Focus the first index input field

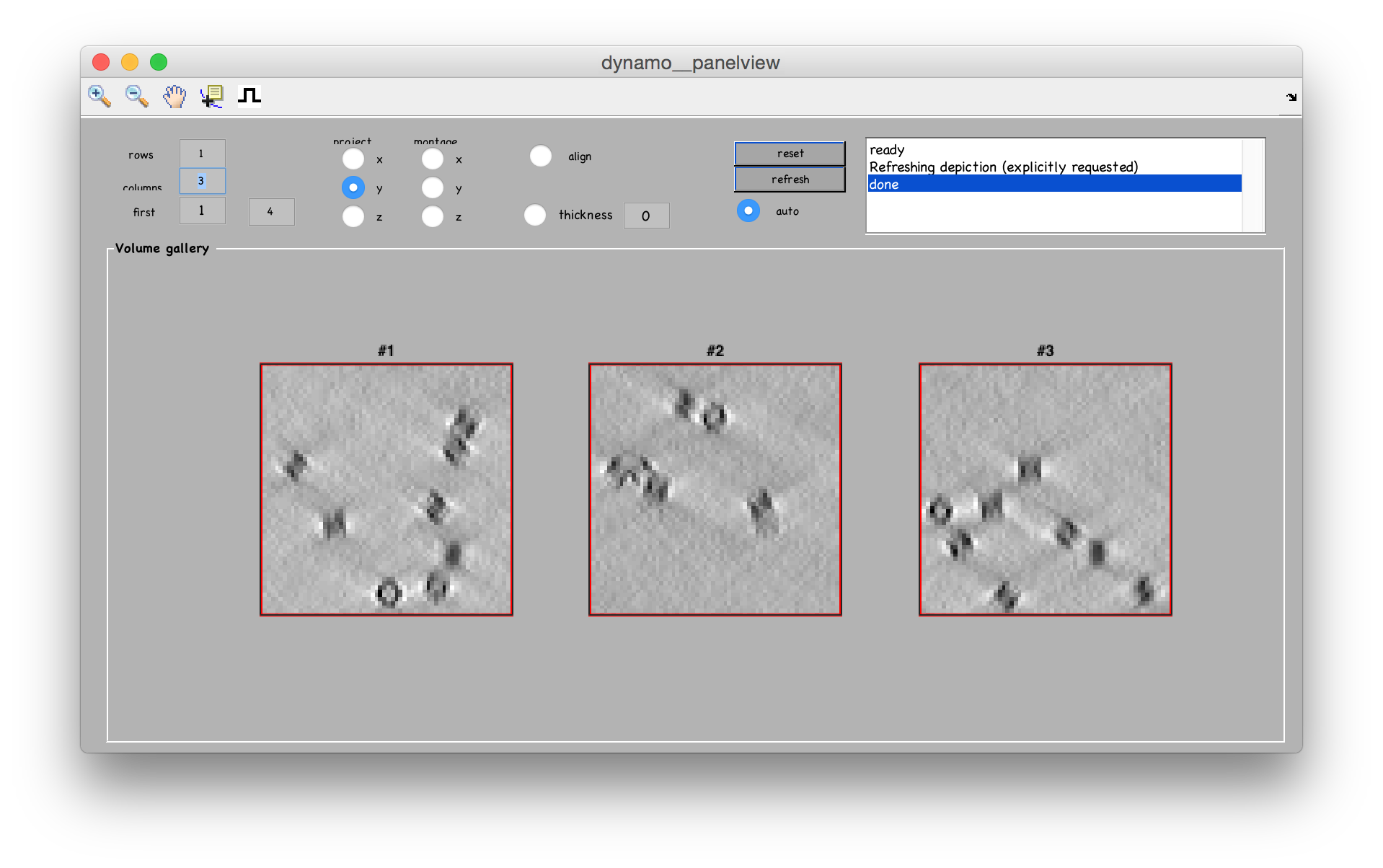(x=202, y=211)
